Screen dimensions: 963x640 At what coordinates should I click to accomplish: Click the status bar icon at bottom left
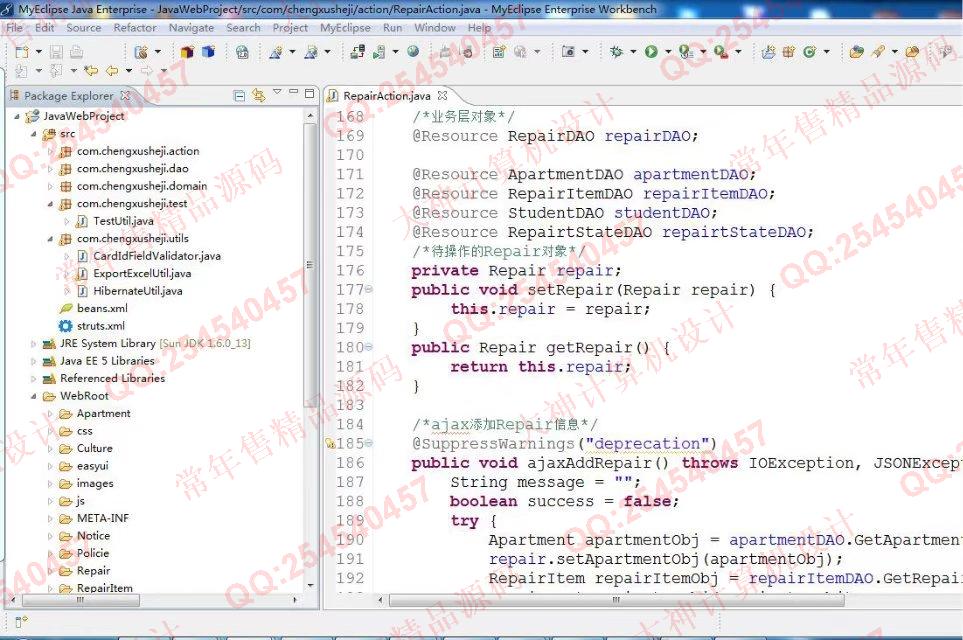tap(20, 622)
